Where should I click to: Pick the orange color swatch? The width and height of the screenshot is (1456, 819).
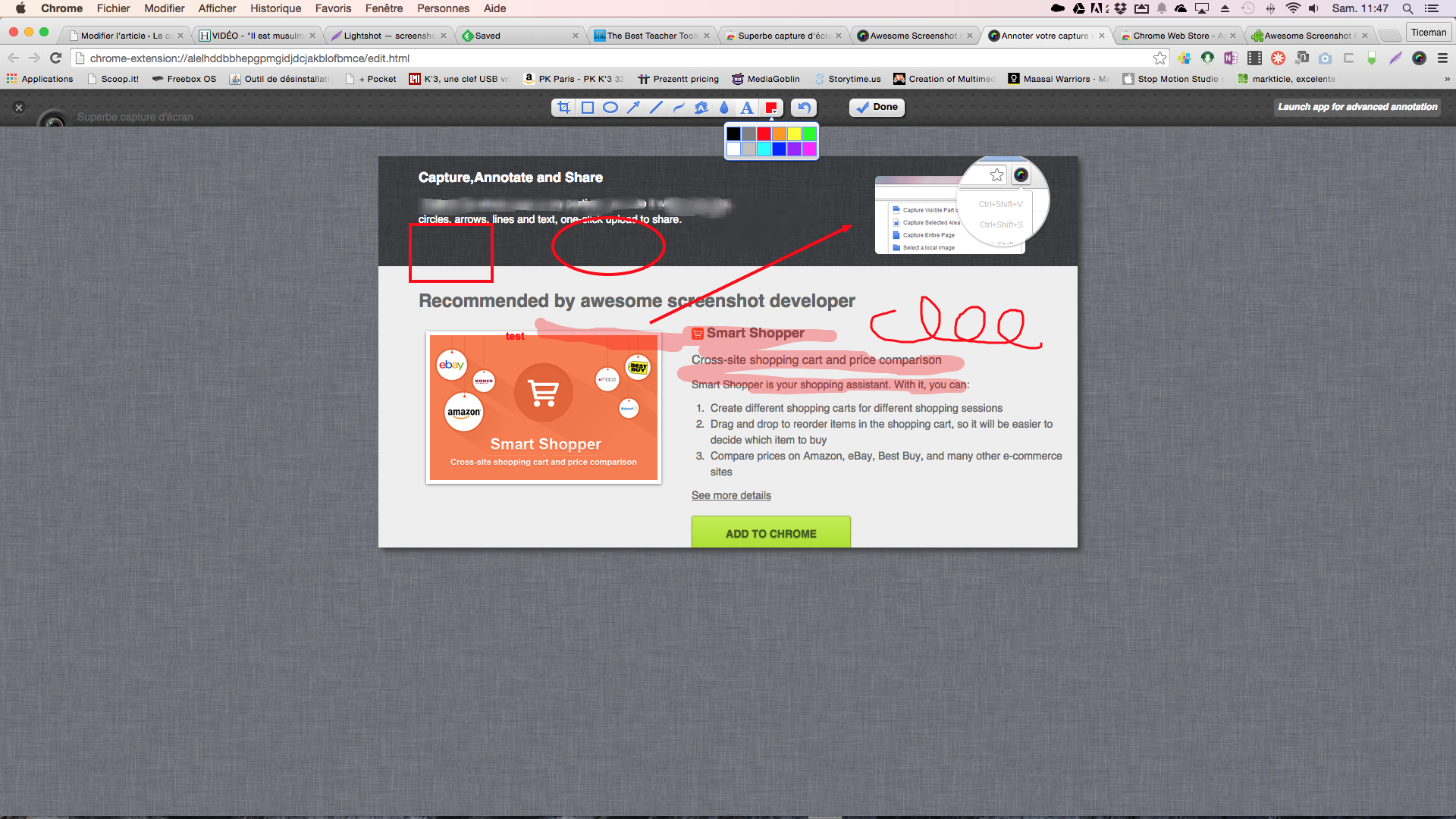(779, 133)
